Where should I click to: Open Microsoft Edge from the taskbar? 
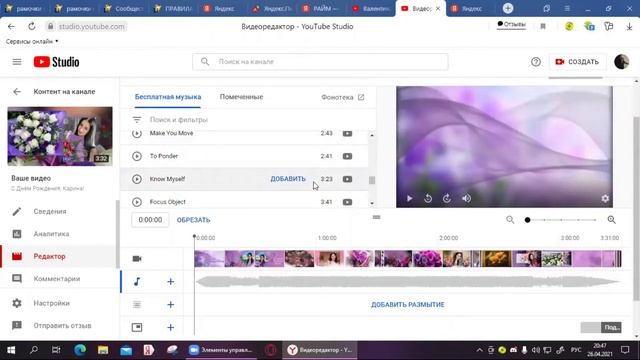click(80, 350)
